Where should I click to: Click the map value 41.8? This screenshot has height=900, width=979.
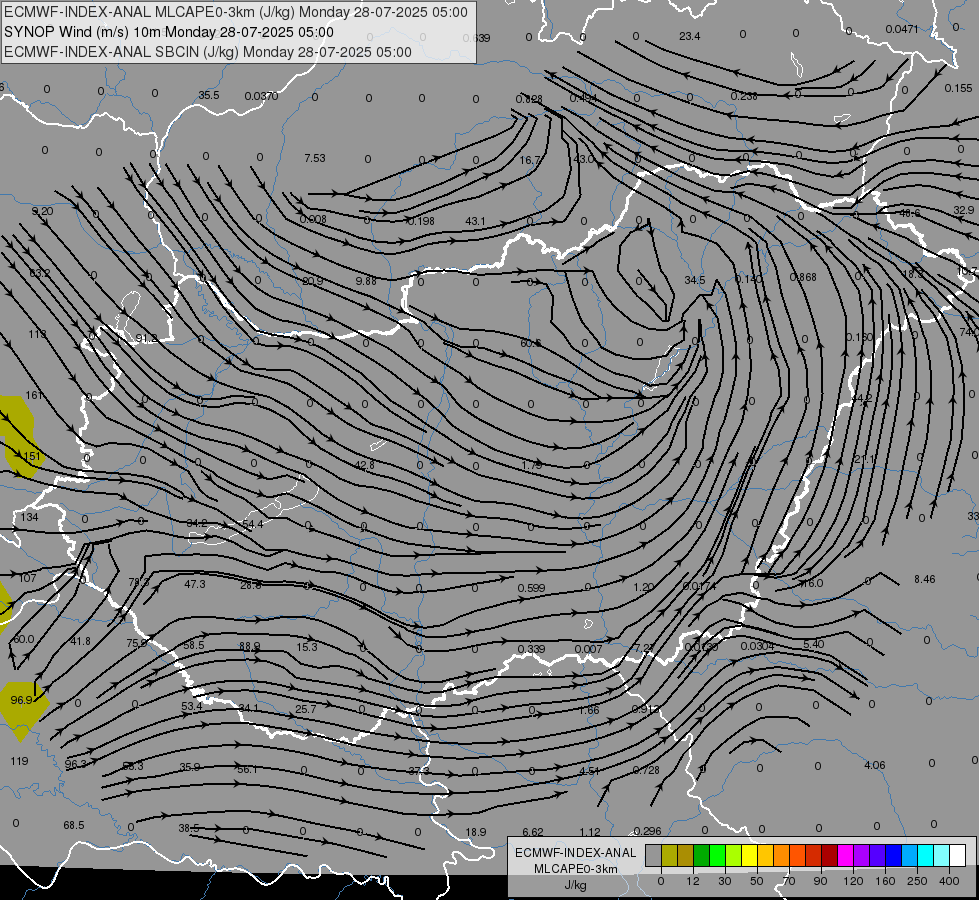pos(80,641)
